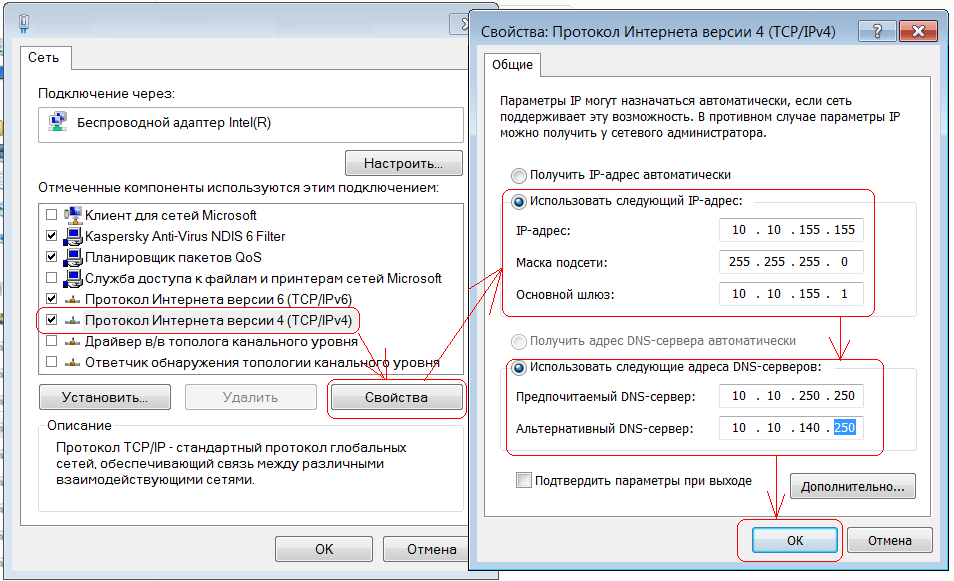Click the link-layer topology mapper driver icon
Viewport: 954px width, 581px height.
click(73, 341)
